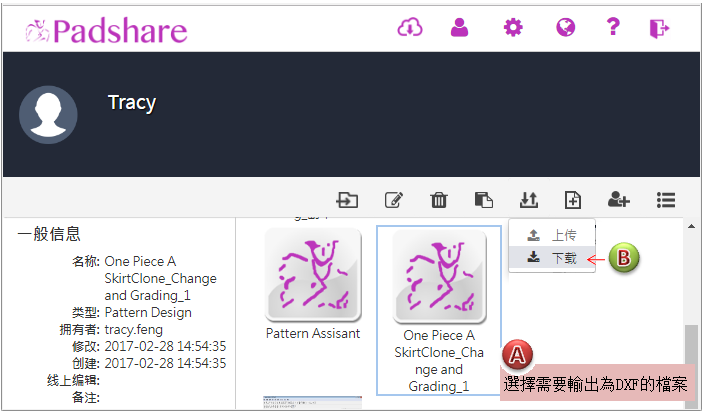Open help via the question mark icon
Screen dimensions: 705x414
point(614,28)
